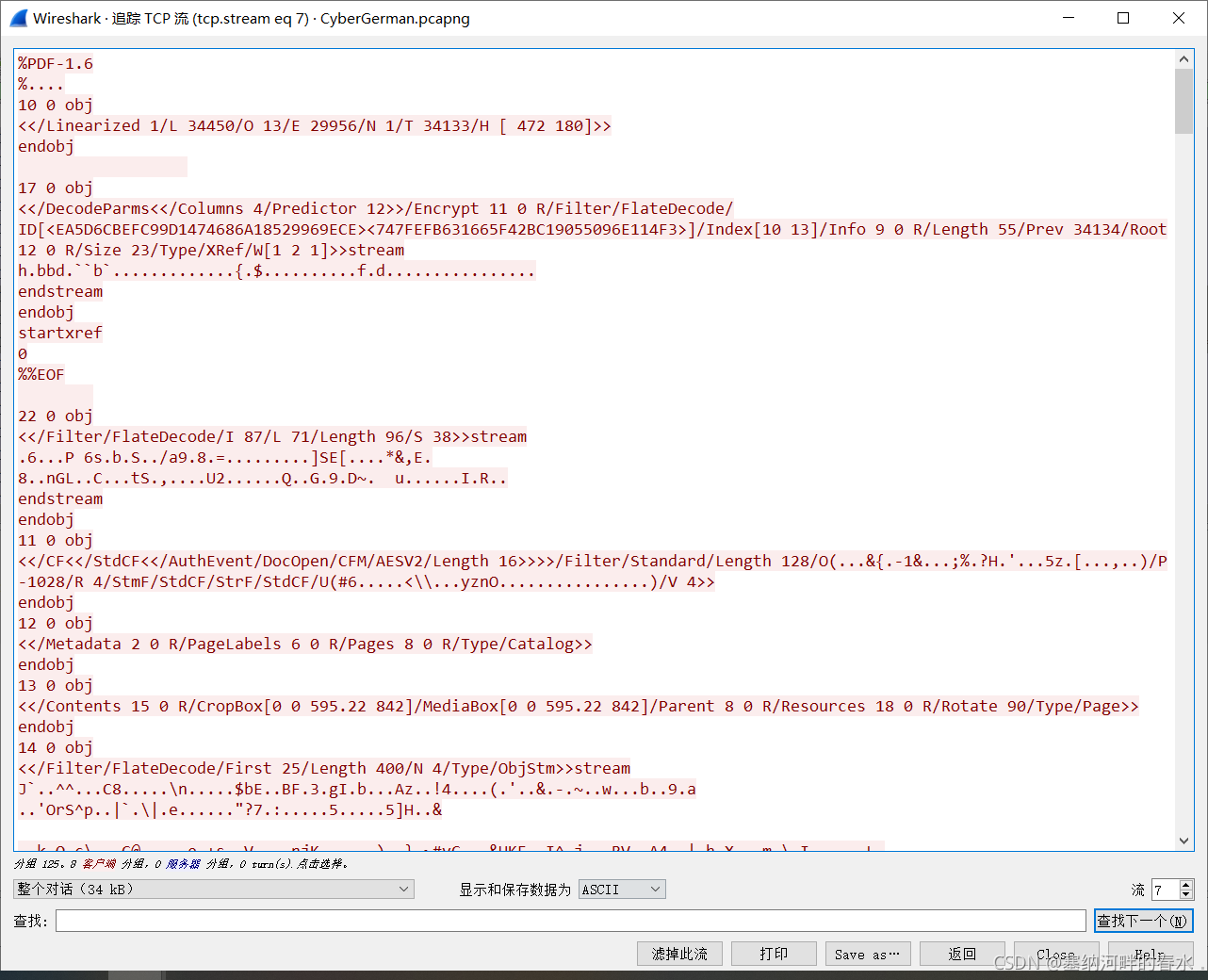Click the find text input field

click(571, 921)
